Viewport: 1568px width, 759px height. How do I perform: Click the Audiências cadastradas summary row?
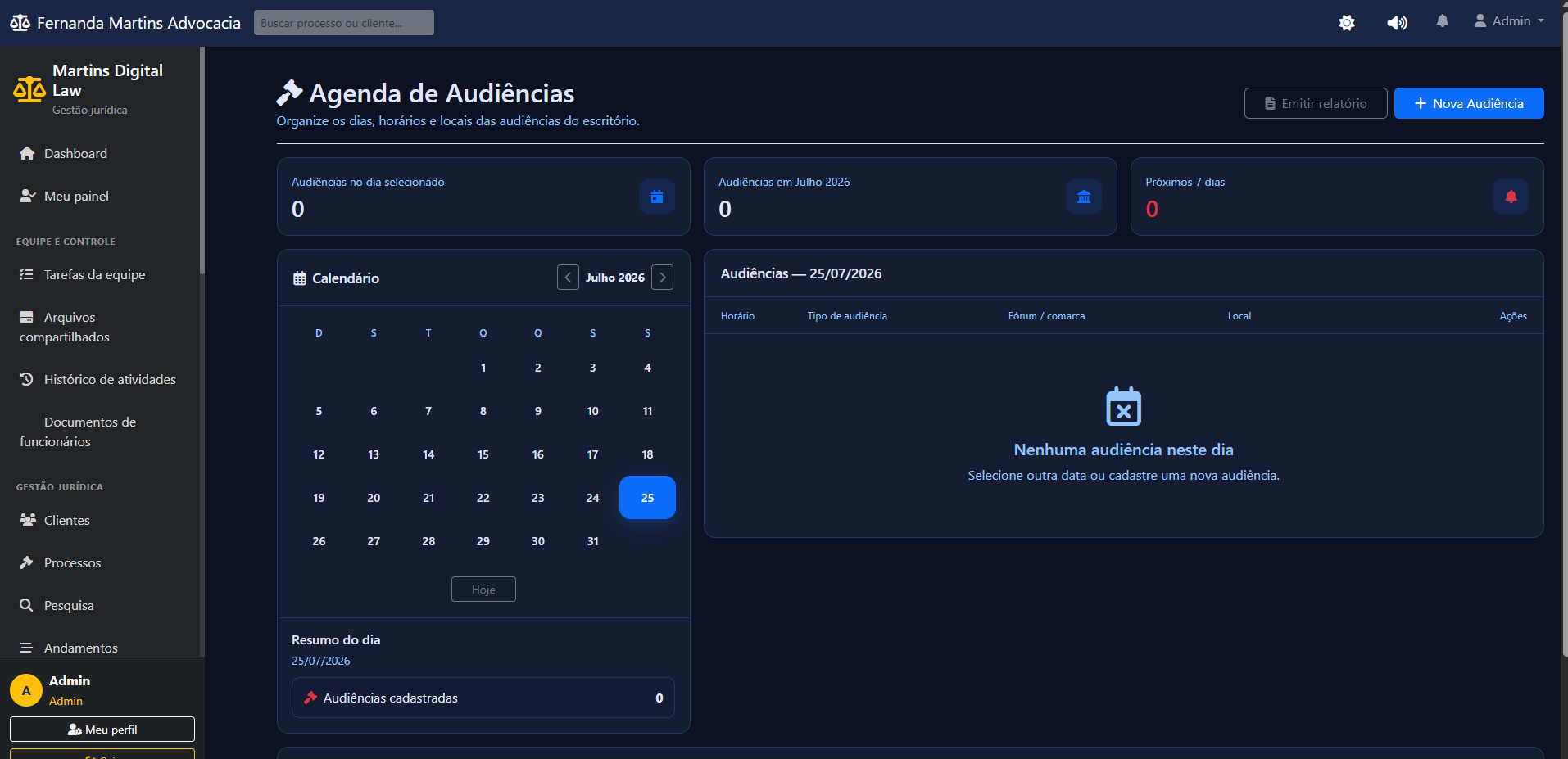click(x=483, y=698)
